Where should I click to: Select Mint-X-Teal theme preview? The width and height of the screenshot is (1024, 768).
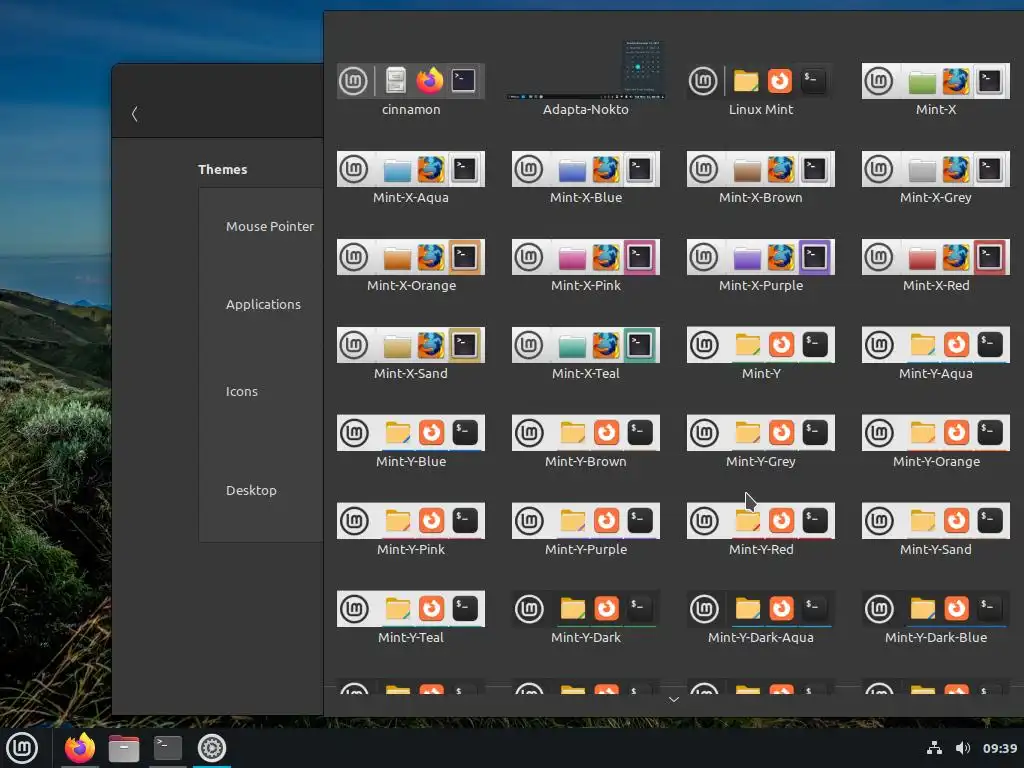(x=586, y=345)
